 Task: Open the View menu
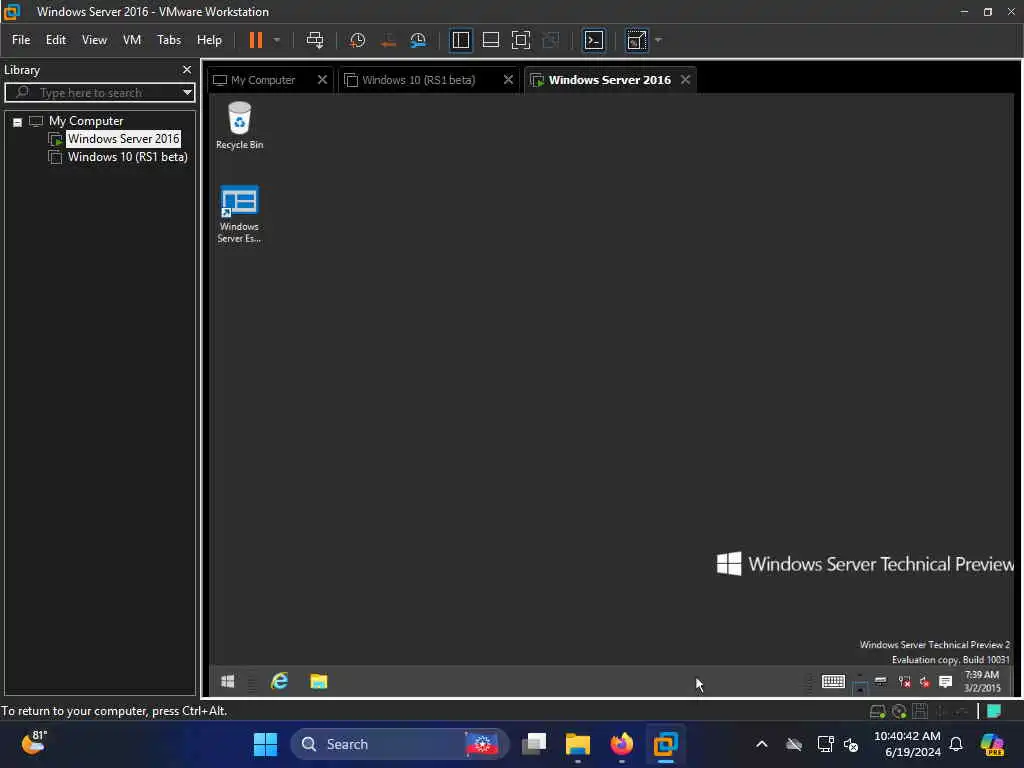click(x=94, y=40)
